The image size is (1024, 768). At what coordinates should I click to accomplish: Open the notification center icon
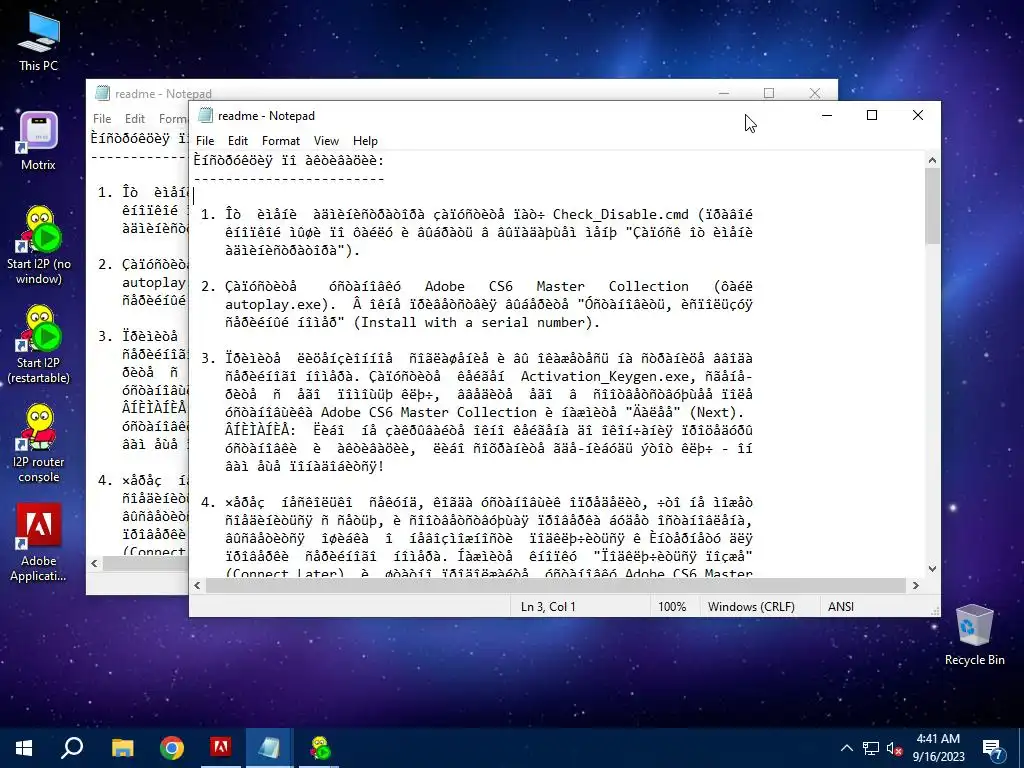pos(992,748)
